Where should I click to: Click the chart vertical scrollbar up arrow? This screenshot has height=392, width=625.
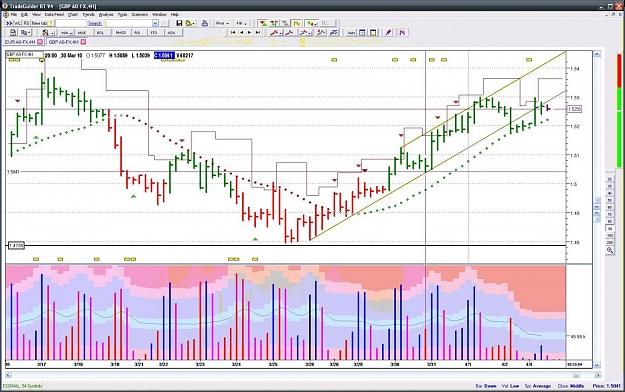point(597,54)
